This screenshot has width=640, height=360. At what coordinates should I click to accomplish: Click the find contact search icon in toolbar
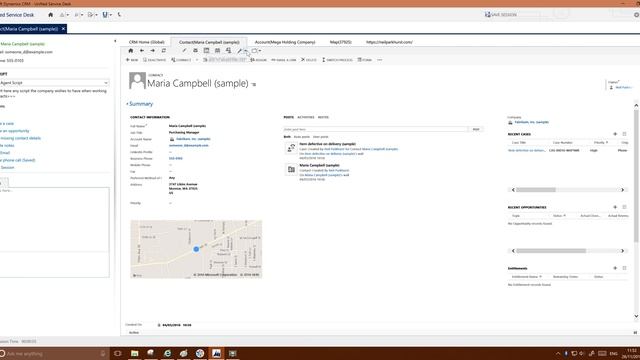tap(228, 51)
